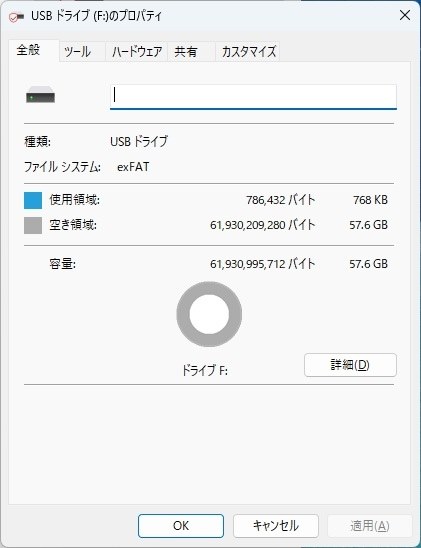
Task: Click the exFAT file system value
Action: pyautogui.click(x=133, y=167)
